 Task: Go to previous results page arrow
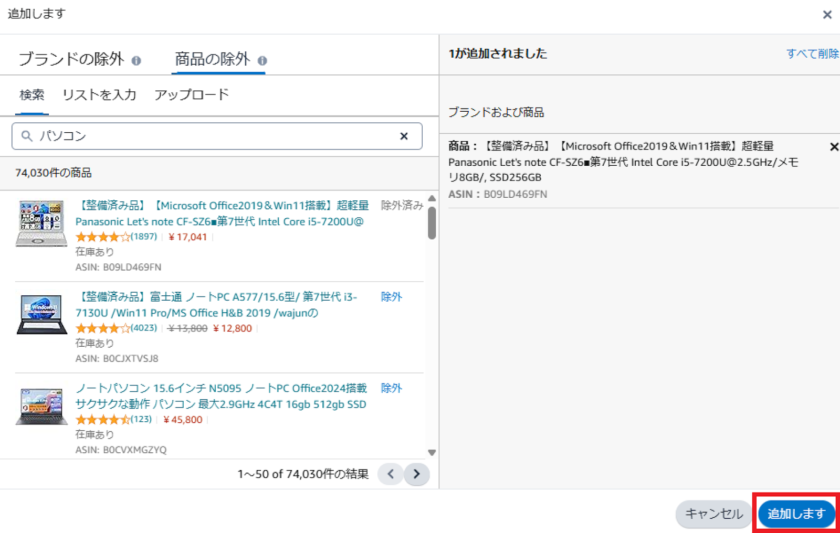pos(391,474)
